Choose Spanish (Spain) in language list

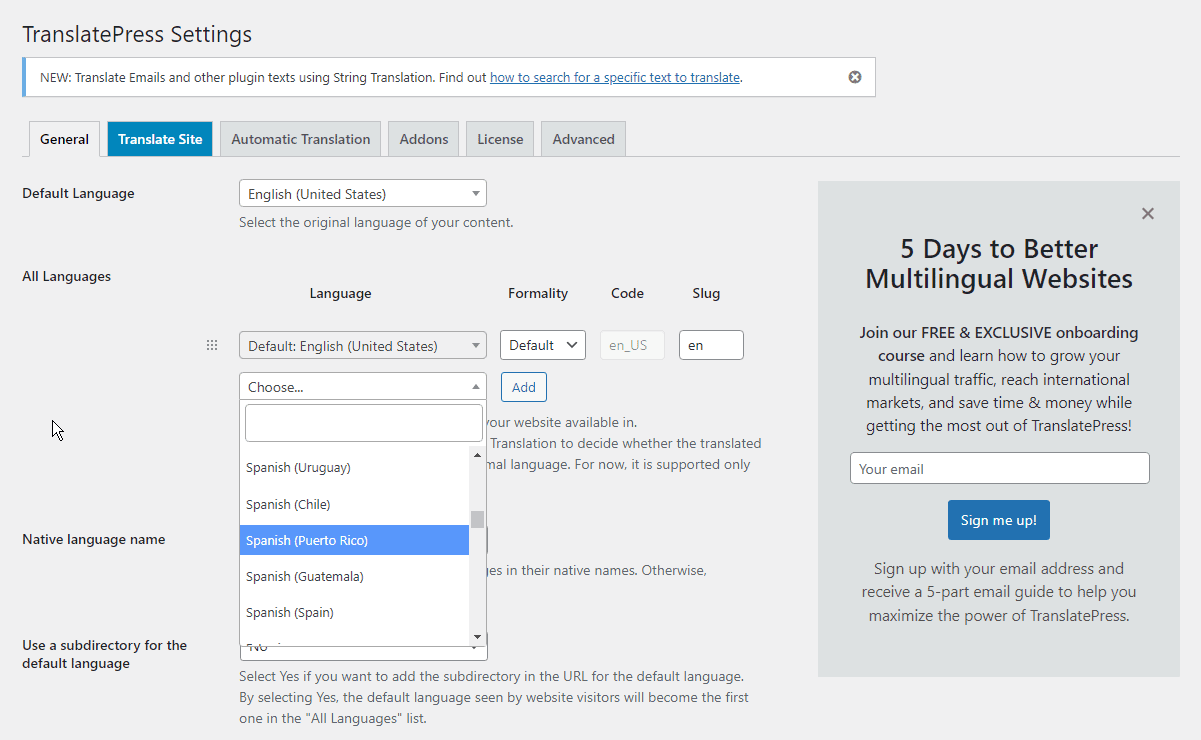[x=354, y=612]
